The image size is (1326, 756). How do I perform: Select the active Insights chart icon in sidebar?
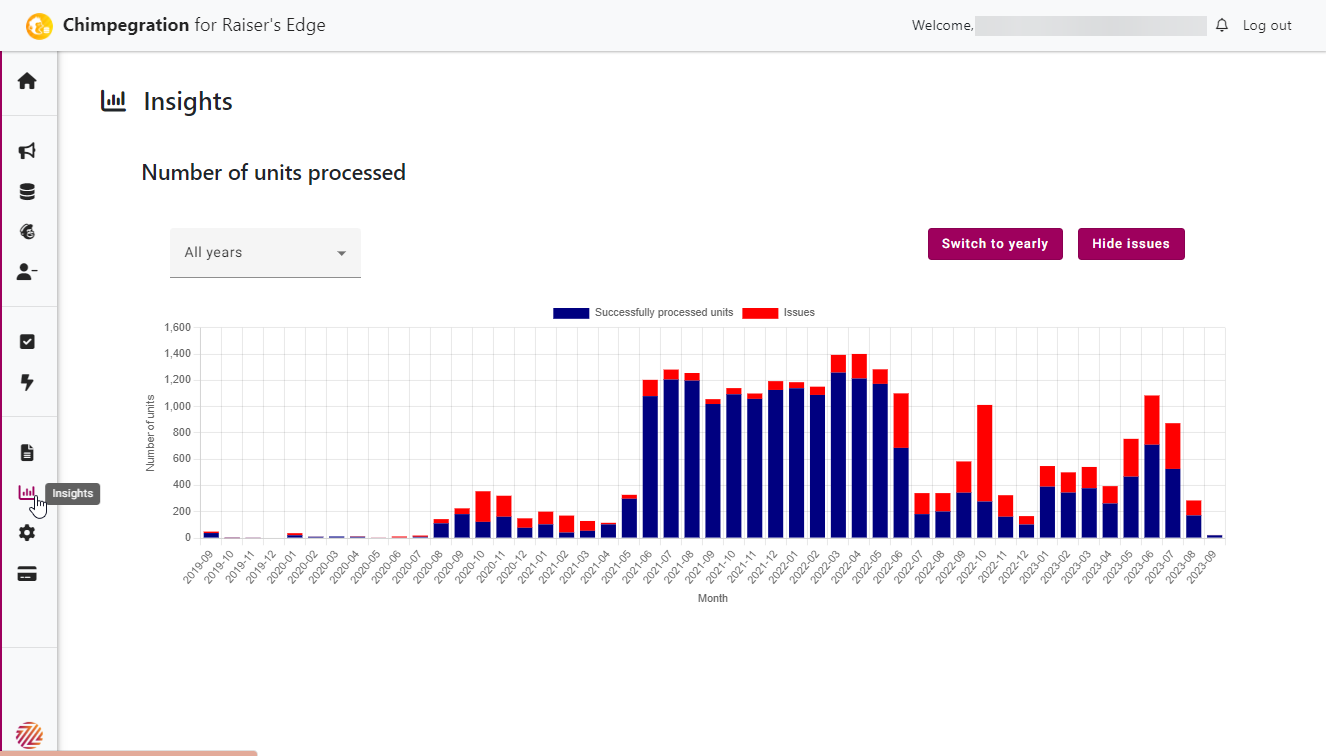click(27, 493)
